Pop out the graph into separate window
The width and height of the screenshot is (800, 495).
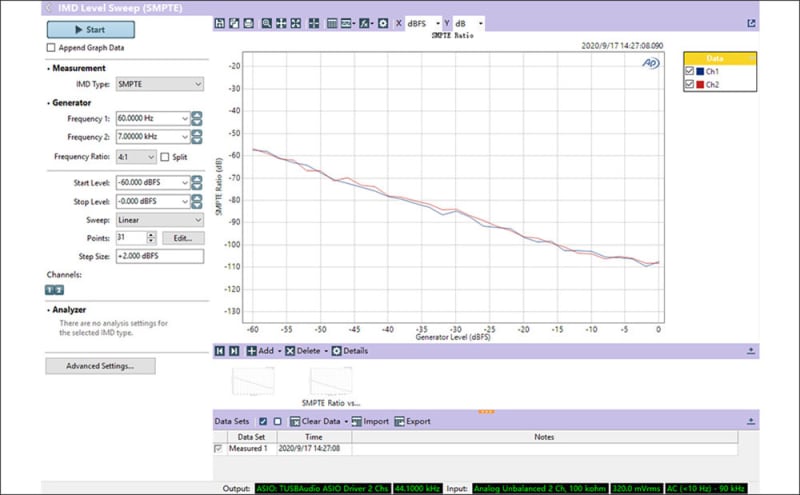751,23
